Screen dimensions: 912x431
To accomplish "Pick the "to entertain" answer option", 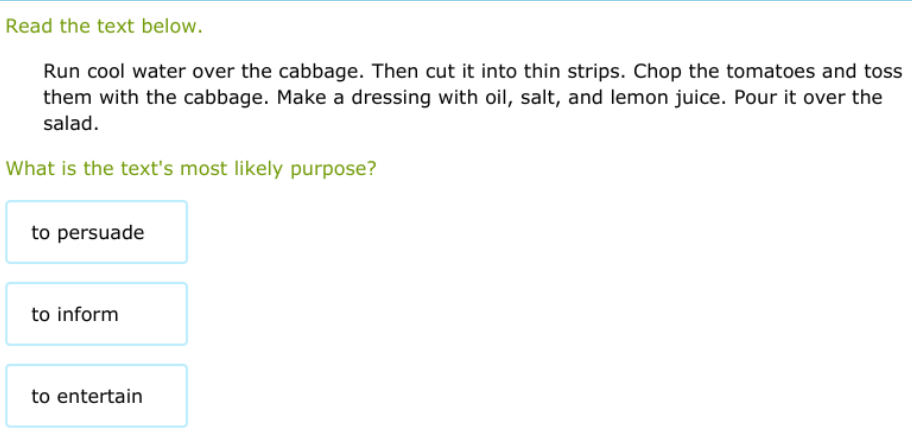I will tap(96, 396).
